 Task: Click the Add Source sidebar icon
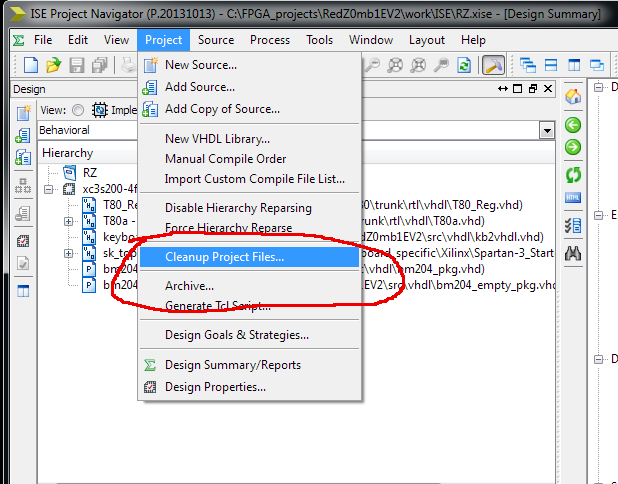coord(23,136)
